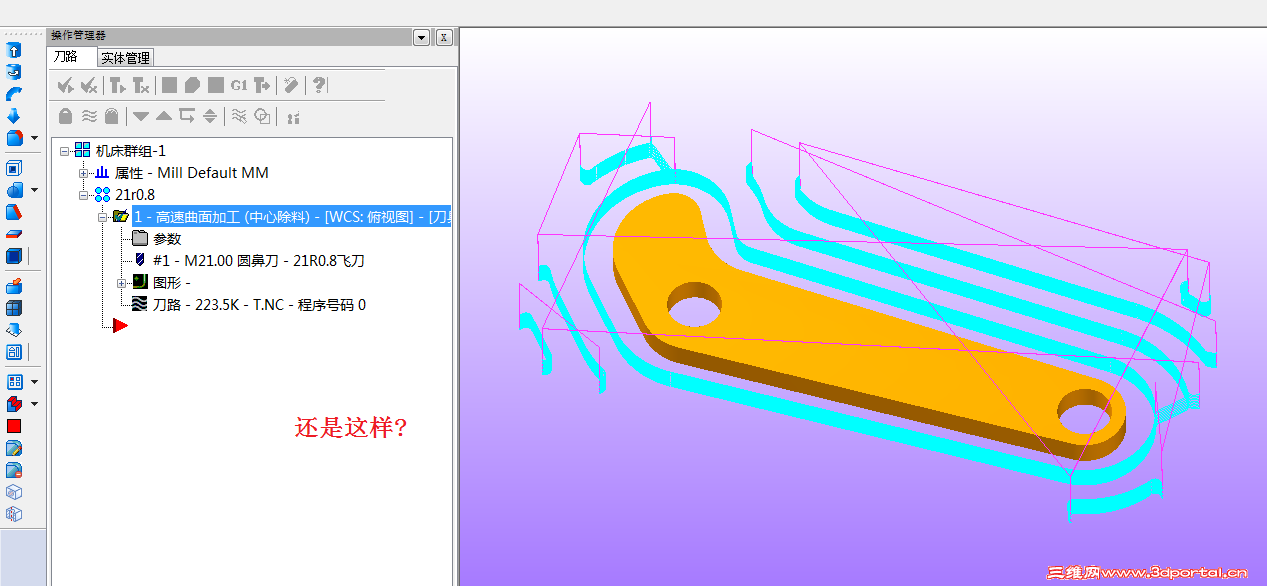Click the toggle toolpath display waves icon
1267x586 pixels.
pos(89,116)
